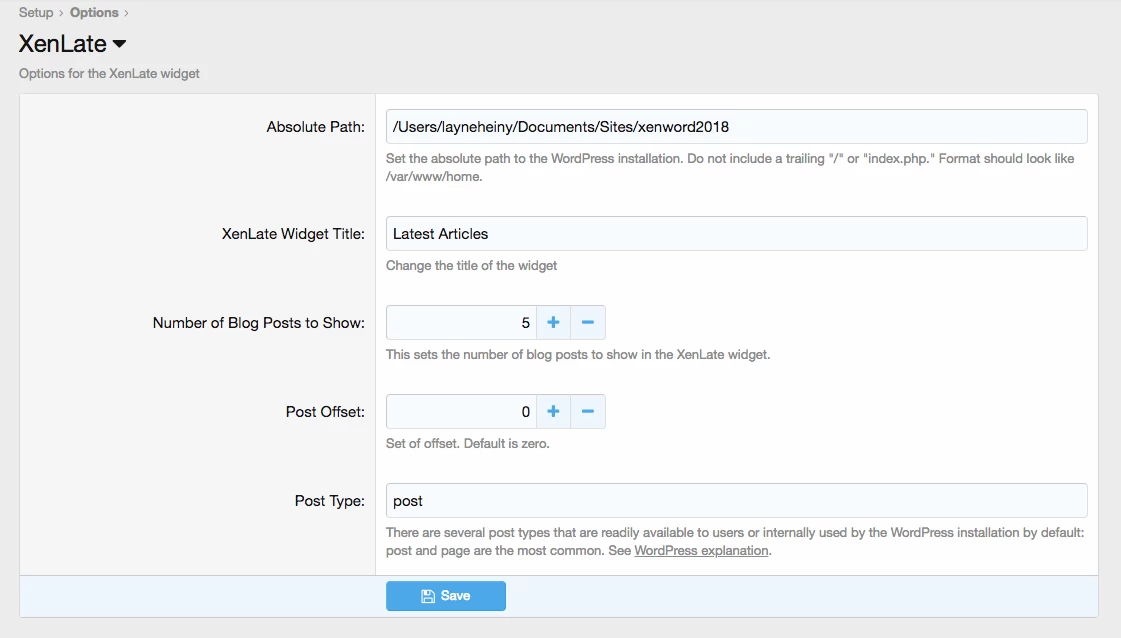Click the 'Post Offset:' label

(325, 412)
